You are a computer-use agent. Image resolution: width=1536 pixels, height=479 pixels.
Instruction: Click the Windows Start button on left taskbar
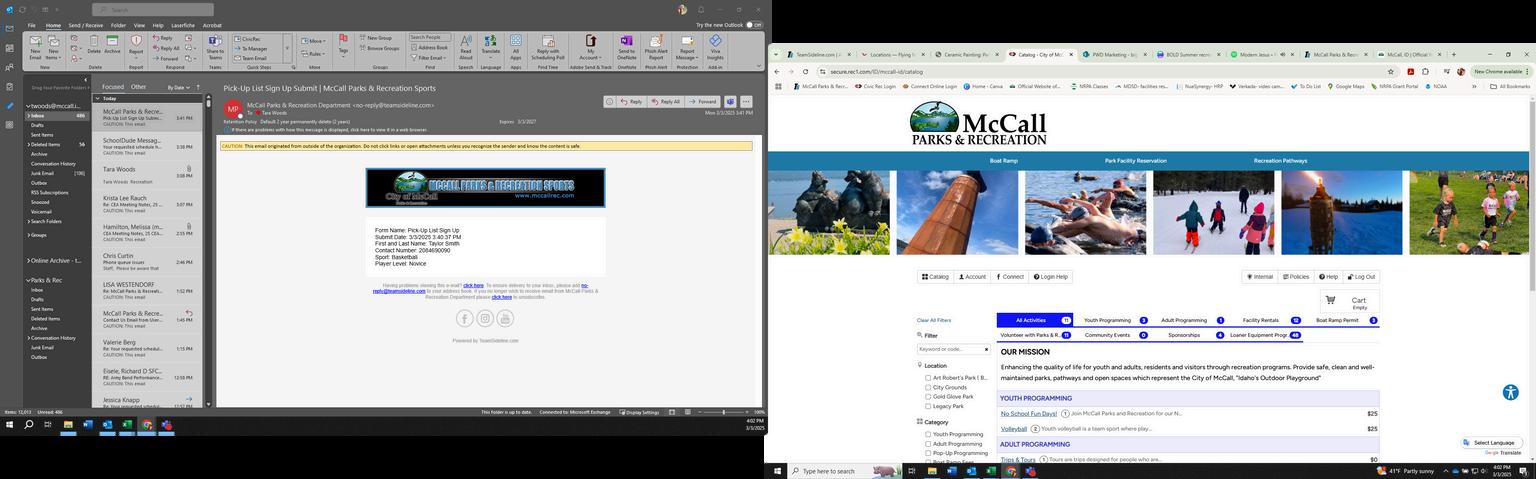tap(10, 425)
